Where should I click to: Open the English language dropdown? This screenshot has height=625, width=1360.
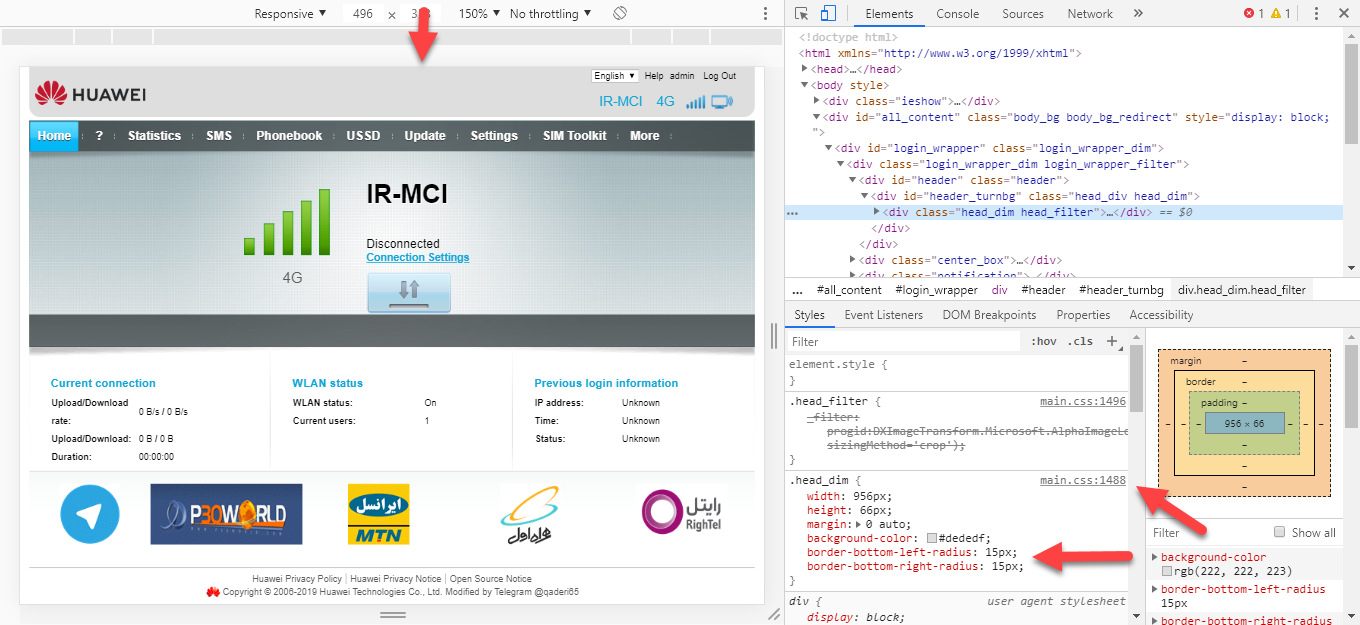[x=615, y=76]
